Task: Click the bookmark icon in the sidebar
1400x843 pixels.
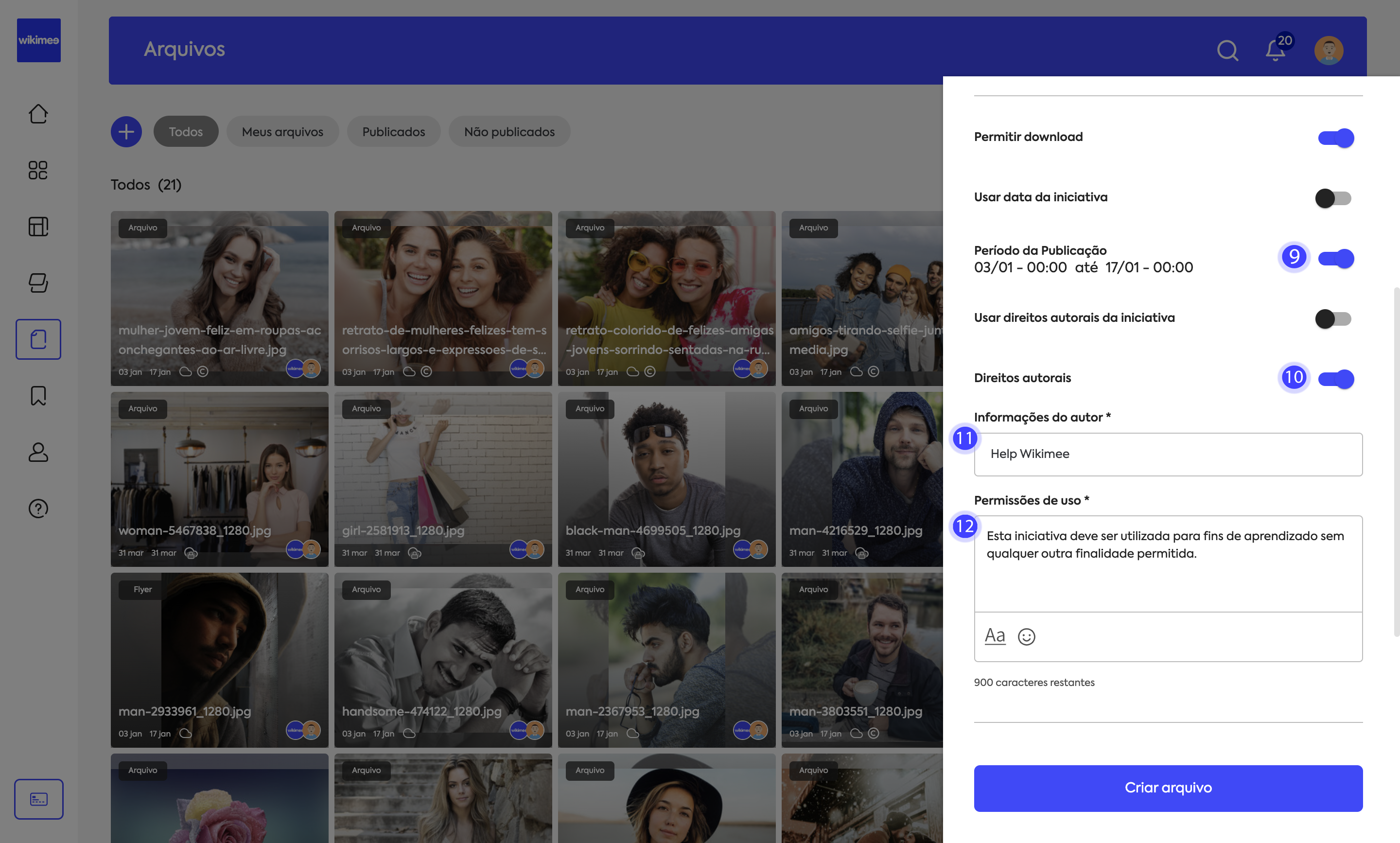Action: pyautogui.click(x=38, y=395)
